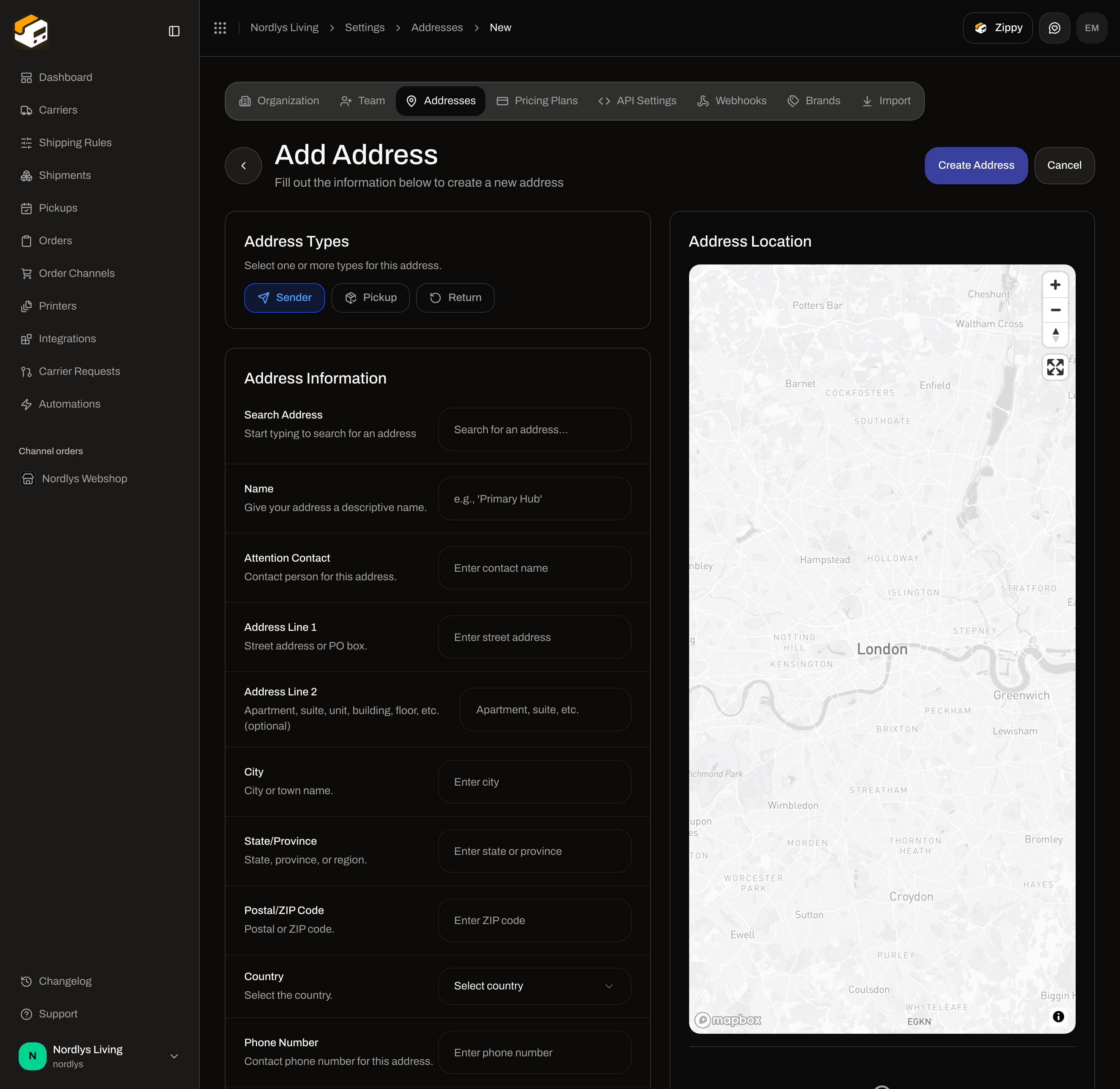
Task: Focus the Enter city field
Action: coord(534,782)
